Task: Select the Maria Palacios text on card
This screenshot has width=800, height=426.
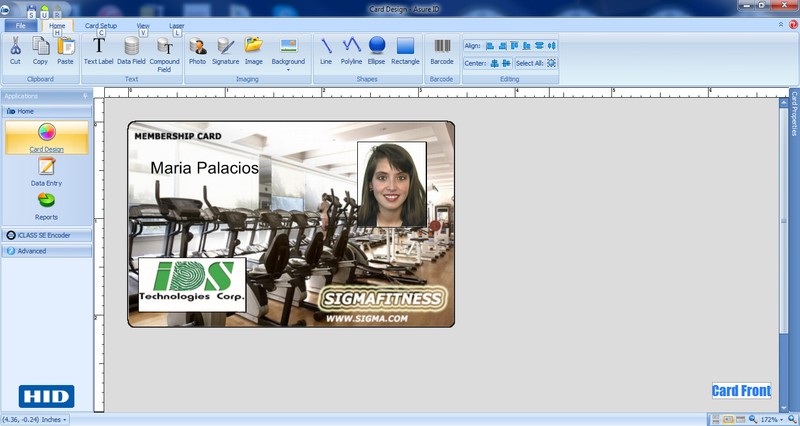Action: point(205,168)
